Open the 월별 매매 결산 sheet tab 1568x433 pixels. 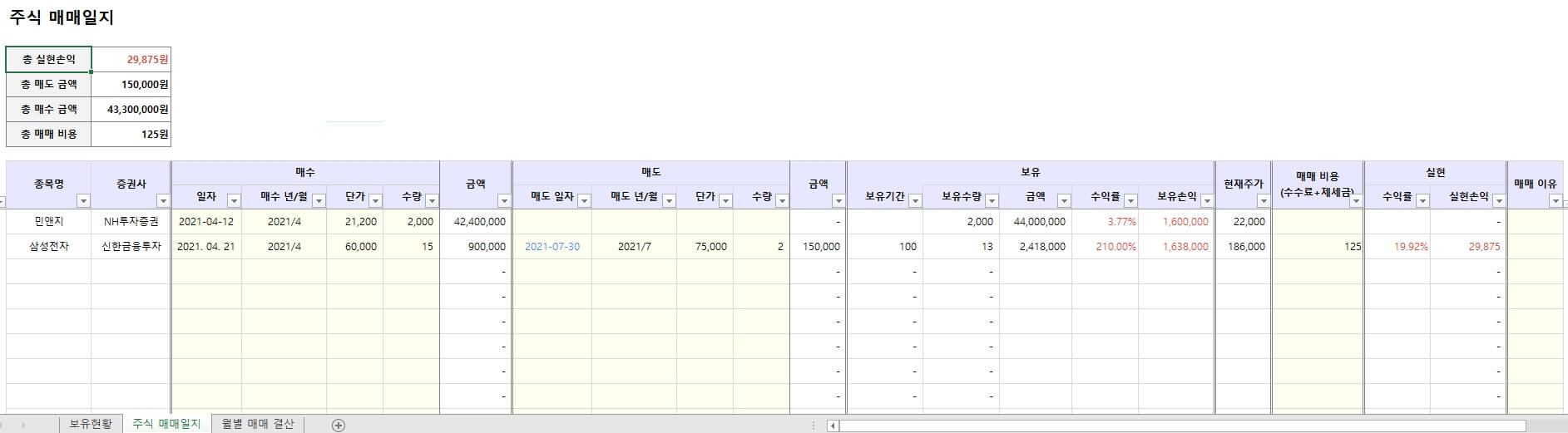[258, 424]
